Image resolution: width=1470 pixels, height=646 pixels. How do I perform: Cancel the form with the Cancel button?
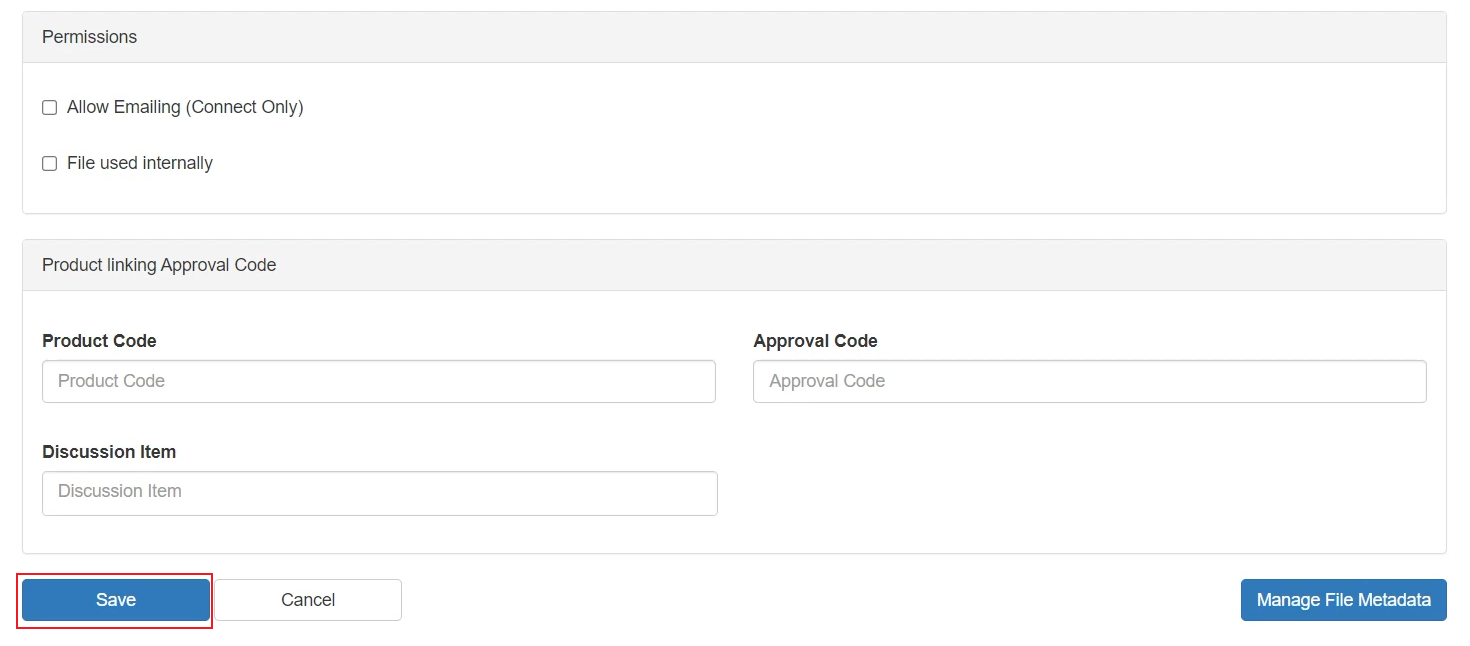[308, 600]
